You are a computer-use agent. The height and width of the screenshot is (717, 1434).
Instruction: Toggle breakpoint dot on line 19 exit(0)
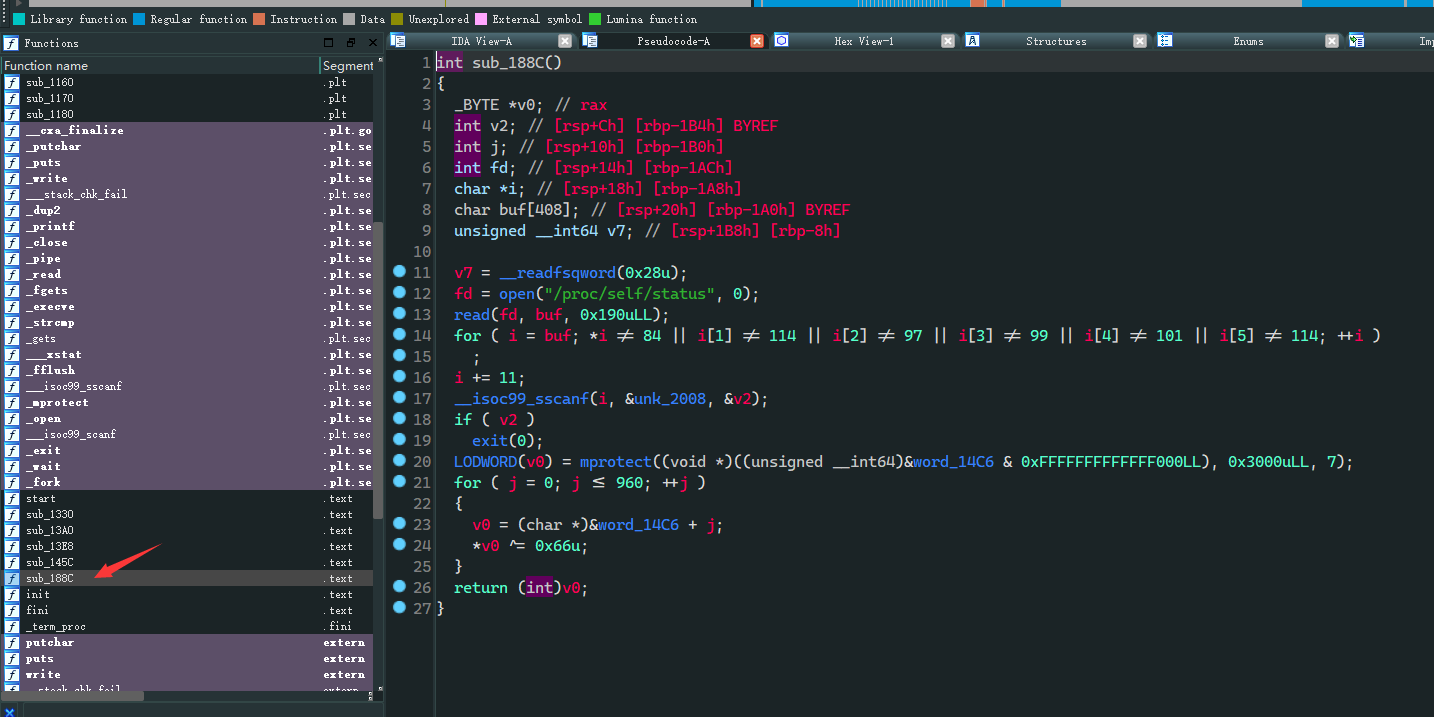click(x=399, y=440)
